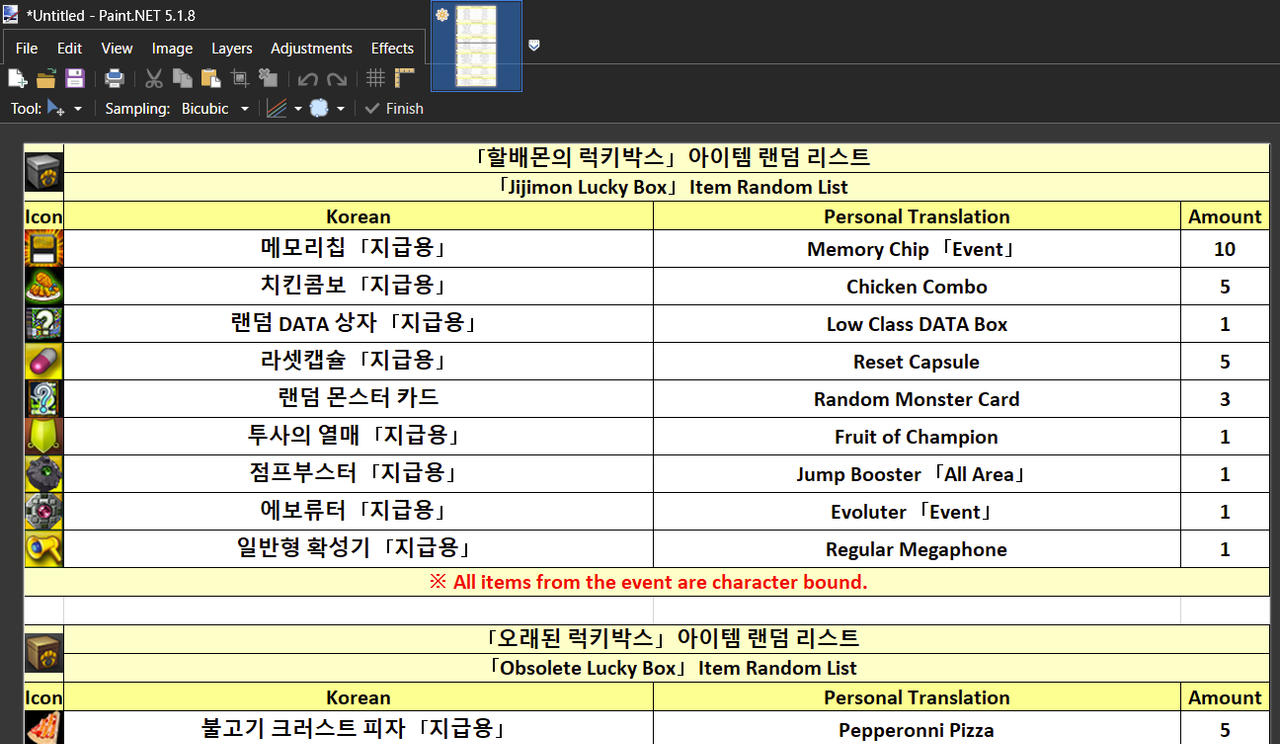Click the Paste clipboard icon
This screenshot has width=1280, height=744.
tap(210, 78)
